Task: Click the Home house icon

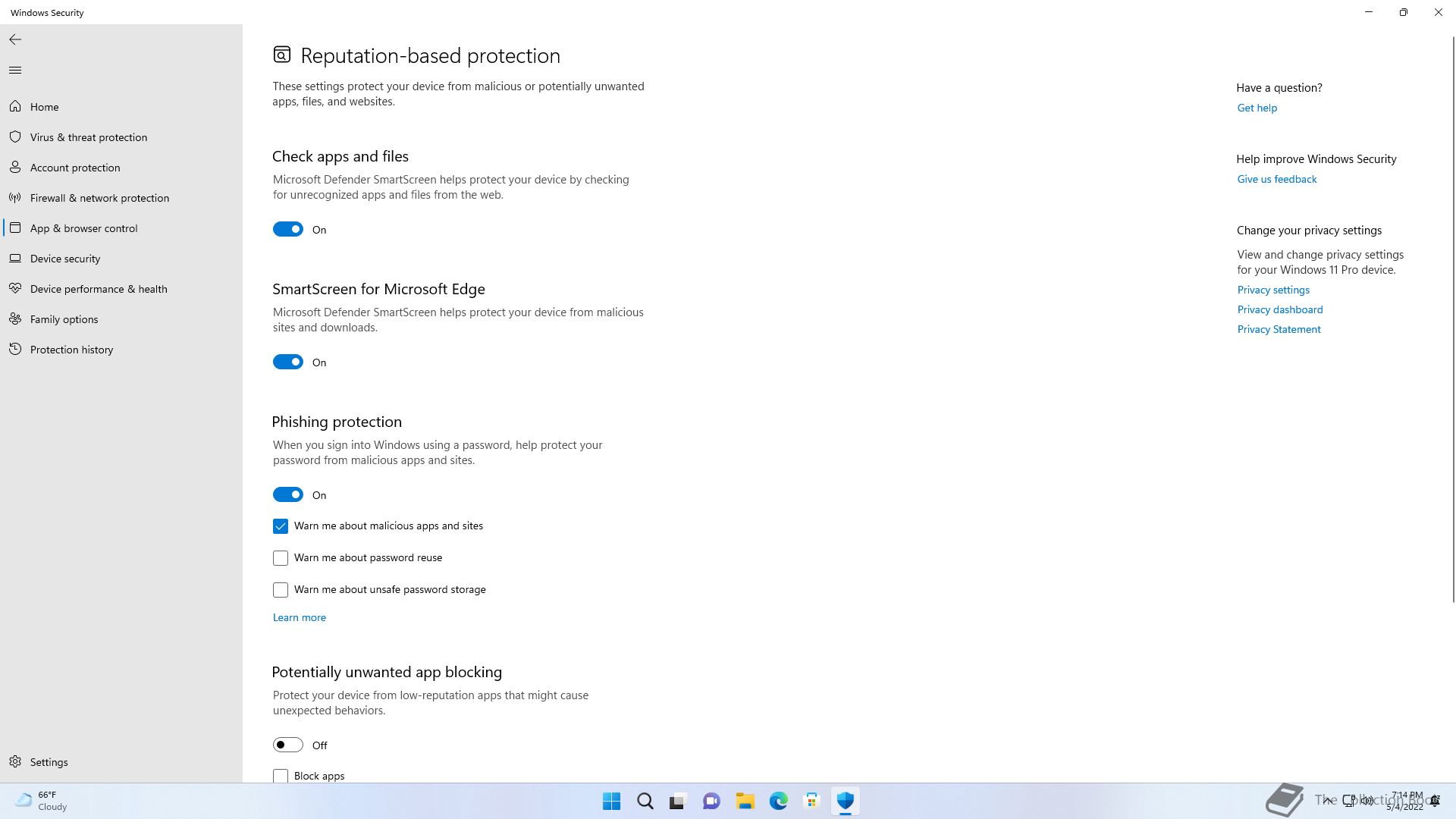Action: coord(15,107)
